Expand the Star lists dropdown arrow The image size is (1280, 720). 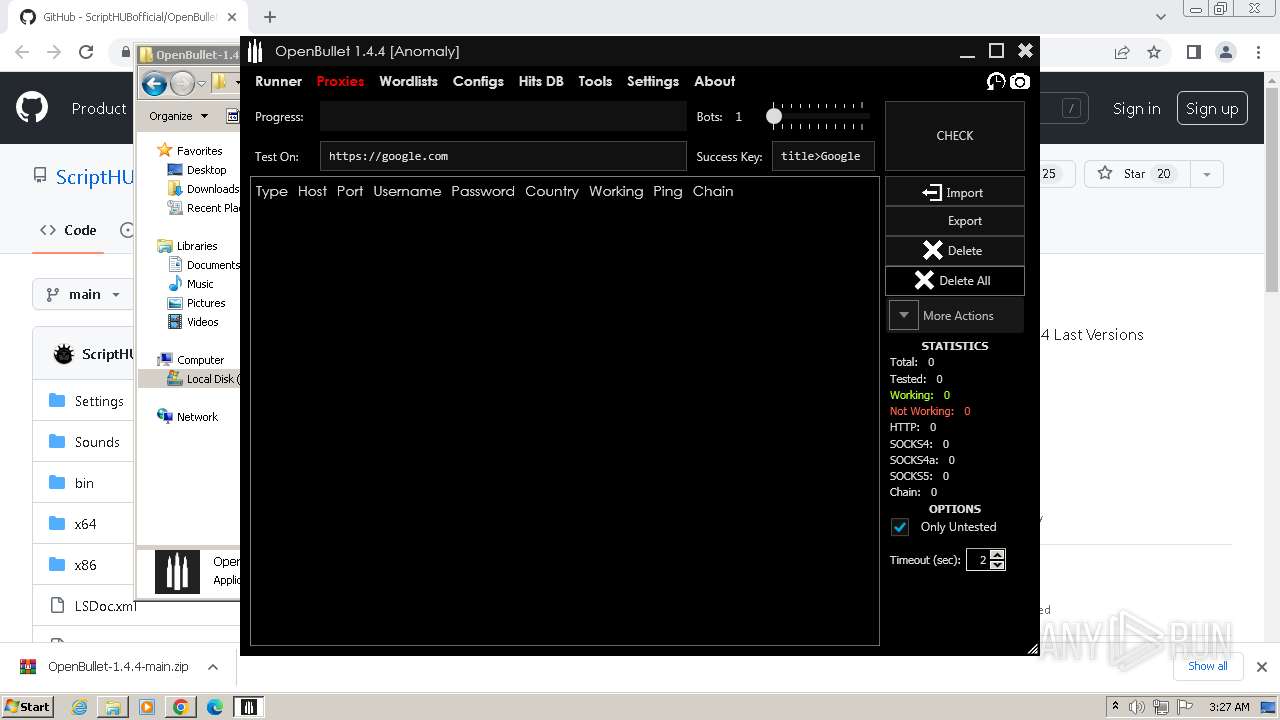(x=1207, y=174)
